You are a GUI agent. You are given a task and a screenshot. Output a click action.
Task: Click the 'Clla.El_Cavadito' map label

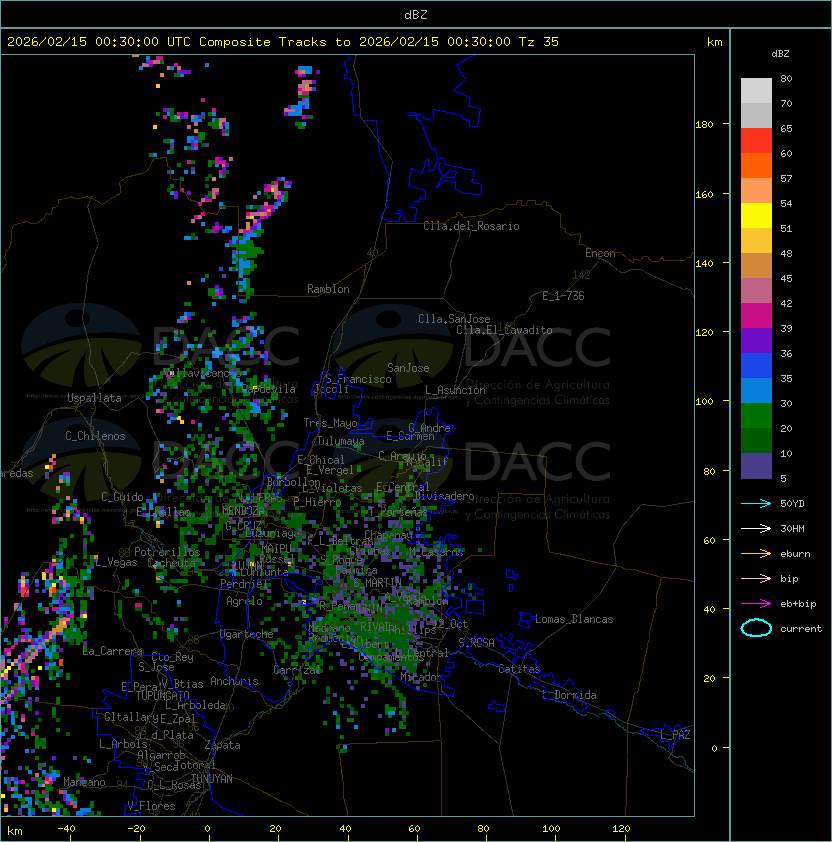(504, 330)
